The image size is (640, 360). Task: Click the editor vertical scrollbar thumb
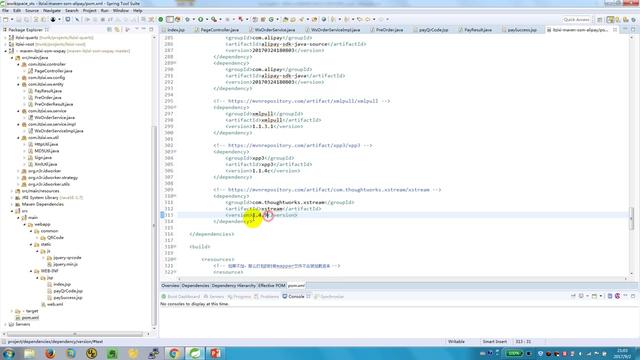[631, 219]
